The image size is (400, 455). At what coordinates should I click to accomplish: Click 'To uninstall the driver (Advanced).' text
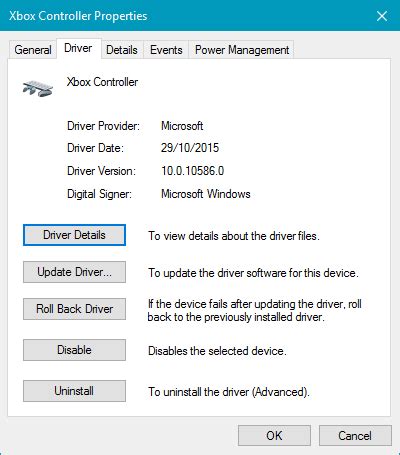point(229,392)
